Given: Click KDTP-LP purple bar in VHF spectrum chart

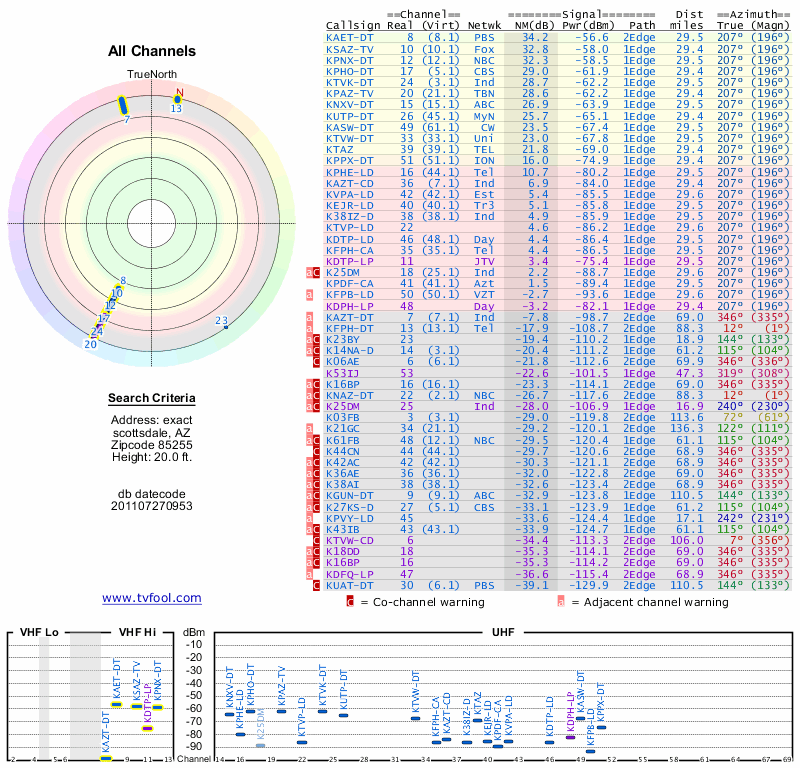Looking at the screenshot, I should 147,728.
